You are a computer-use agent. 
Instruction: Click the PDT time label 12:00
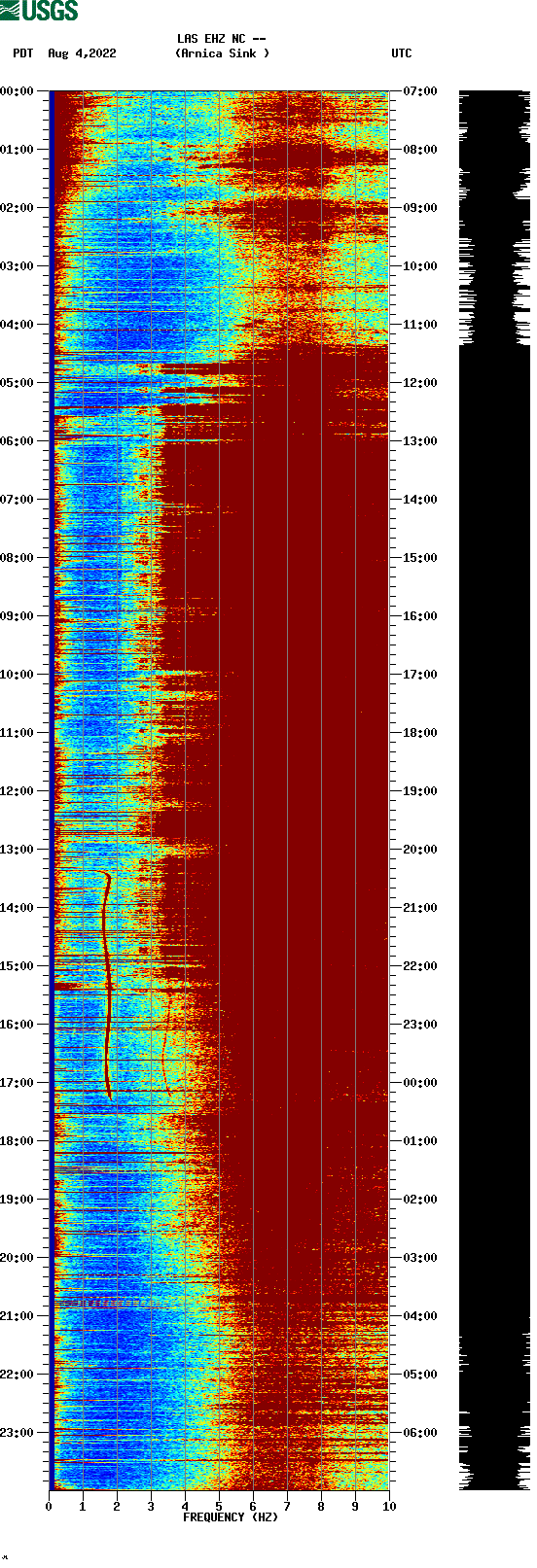(x=17, y=790)
